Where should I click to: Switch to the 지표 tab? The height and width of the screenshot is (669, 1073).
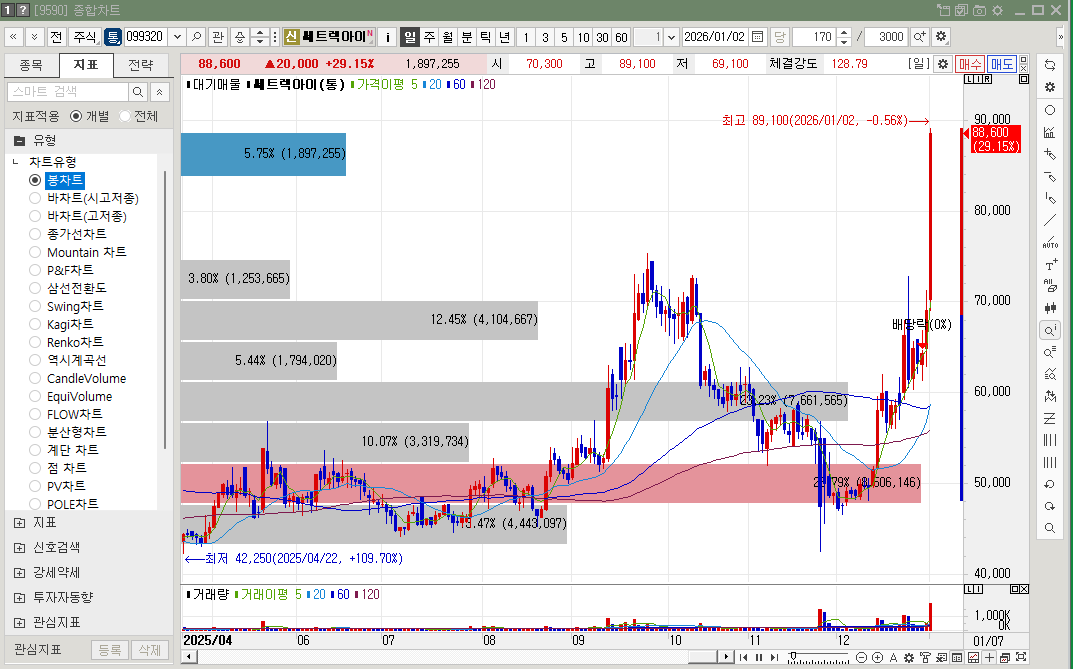click(86, 65)
